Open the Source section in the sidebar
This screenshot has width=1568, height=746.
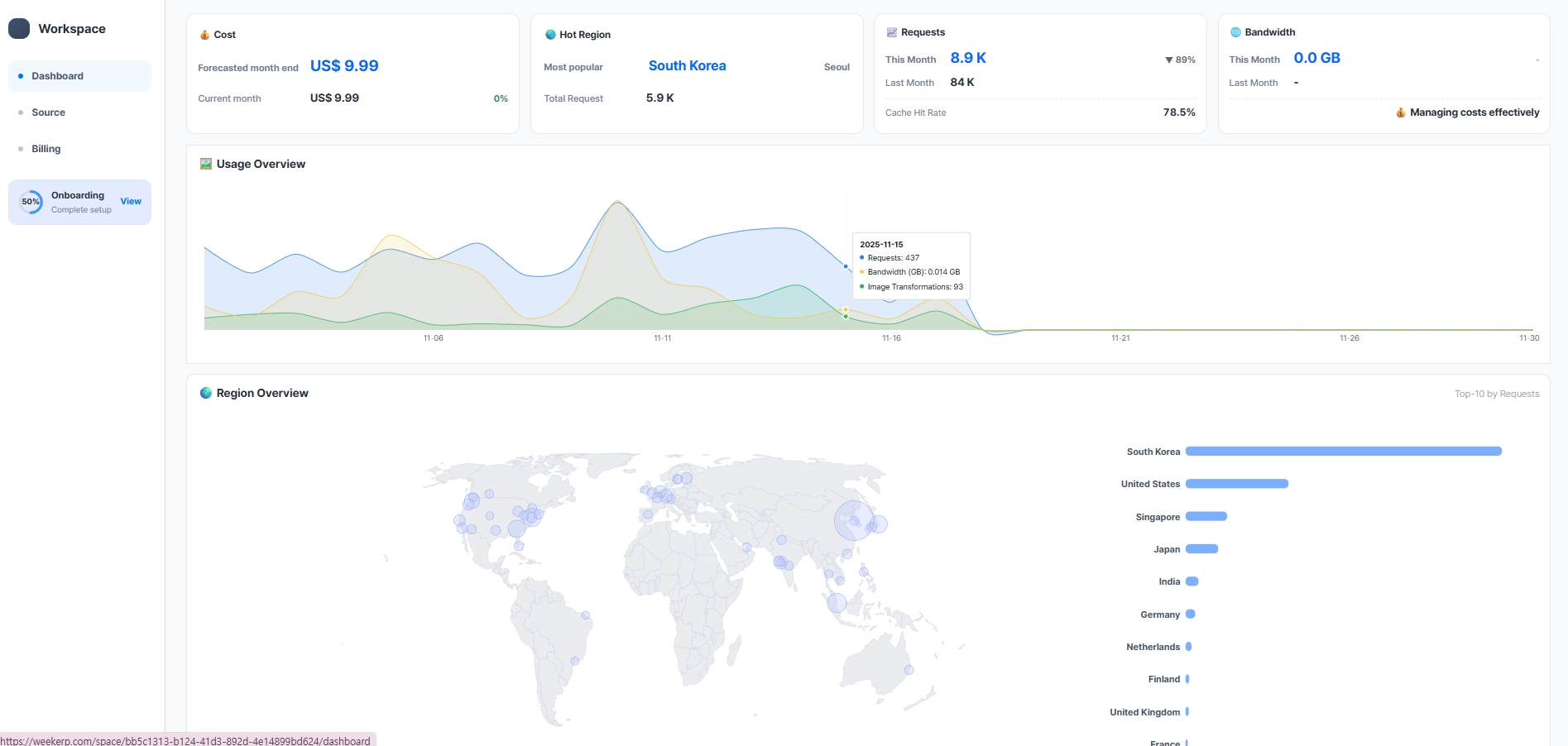pyautogui.click(x=48, y=112)
